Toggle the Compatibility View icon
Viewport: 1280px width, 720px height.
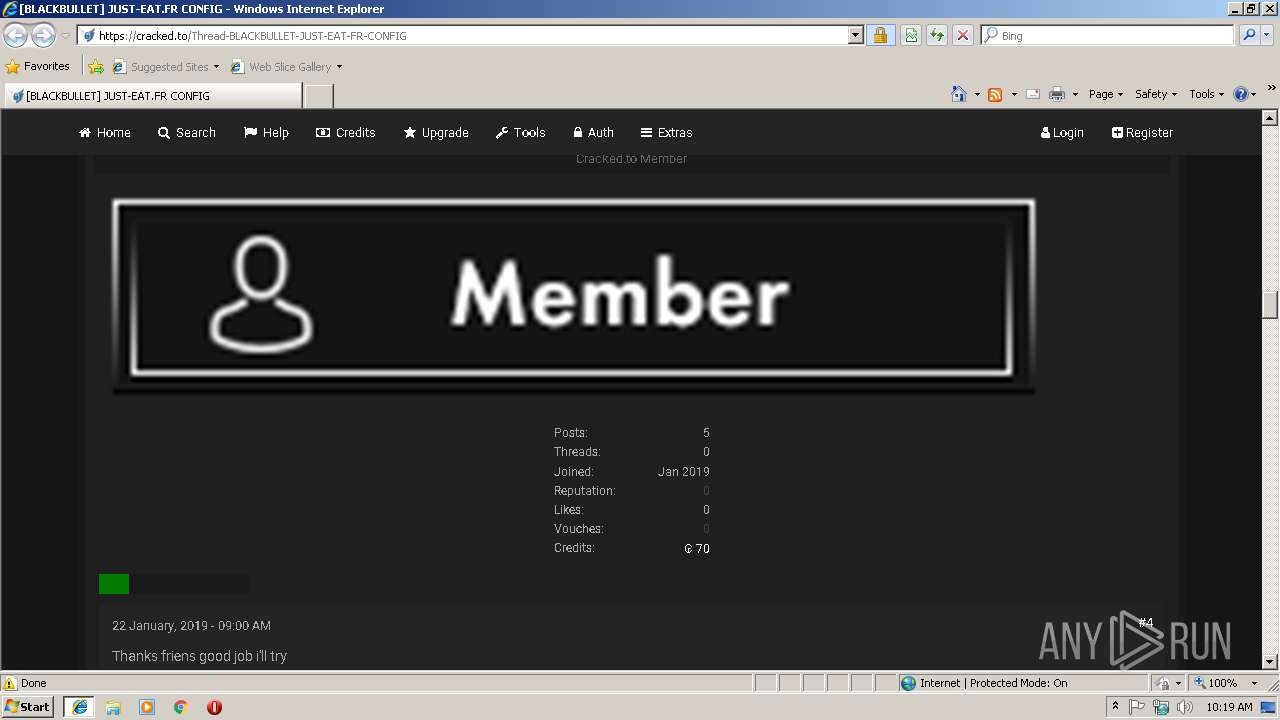tap(911, 36)
